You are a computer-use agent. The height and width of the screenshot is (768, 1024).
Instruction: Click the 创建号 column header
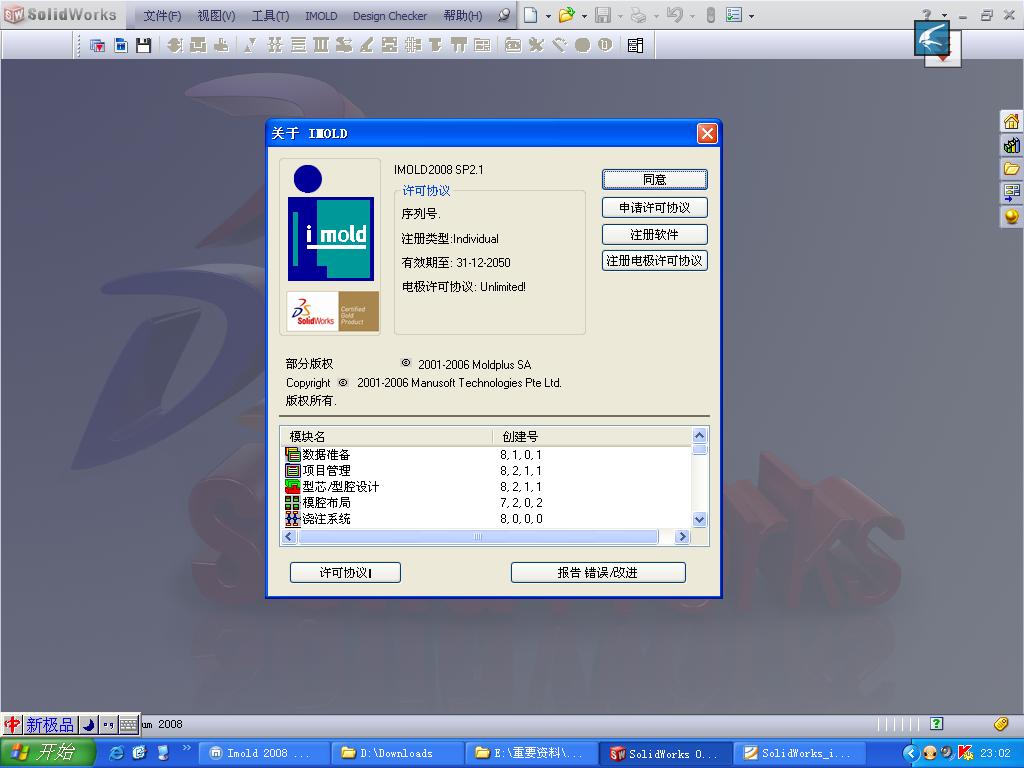coord(591,436)
